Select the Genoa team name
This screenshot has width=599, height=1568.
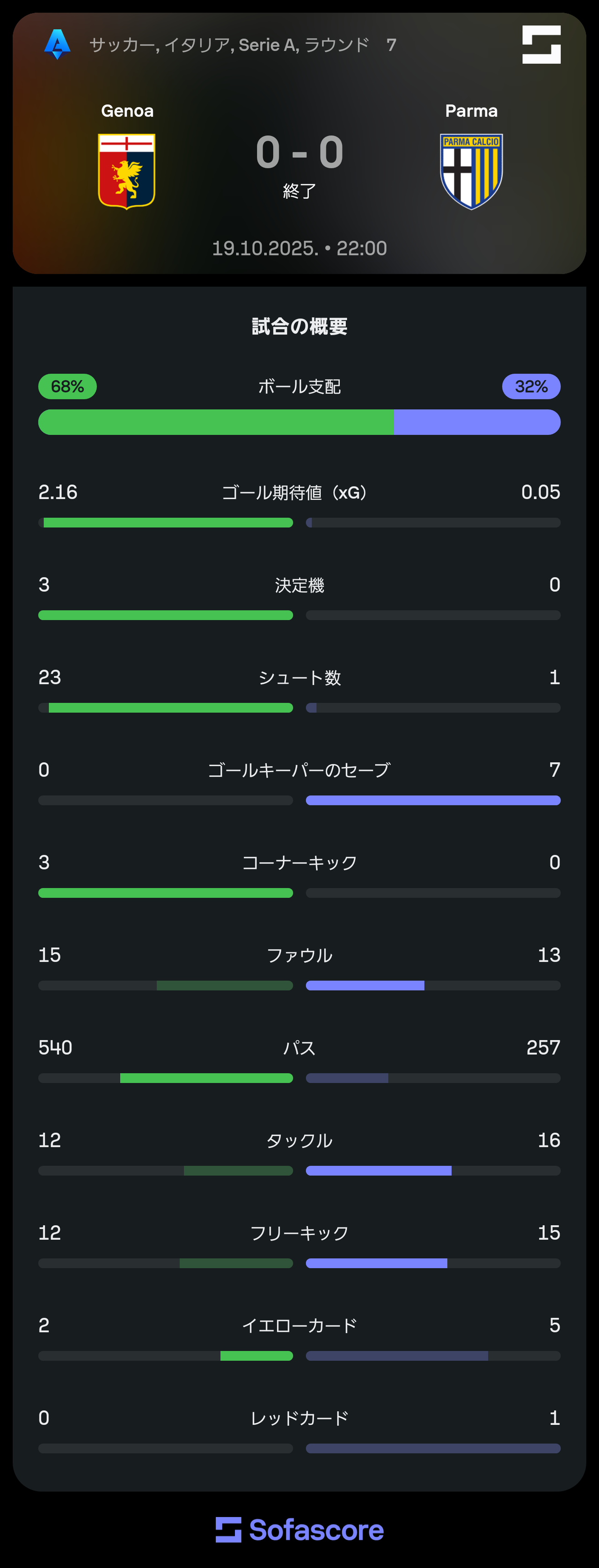click(x=127, y=111)
